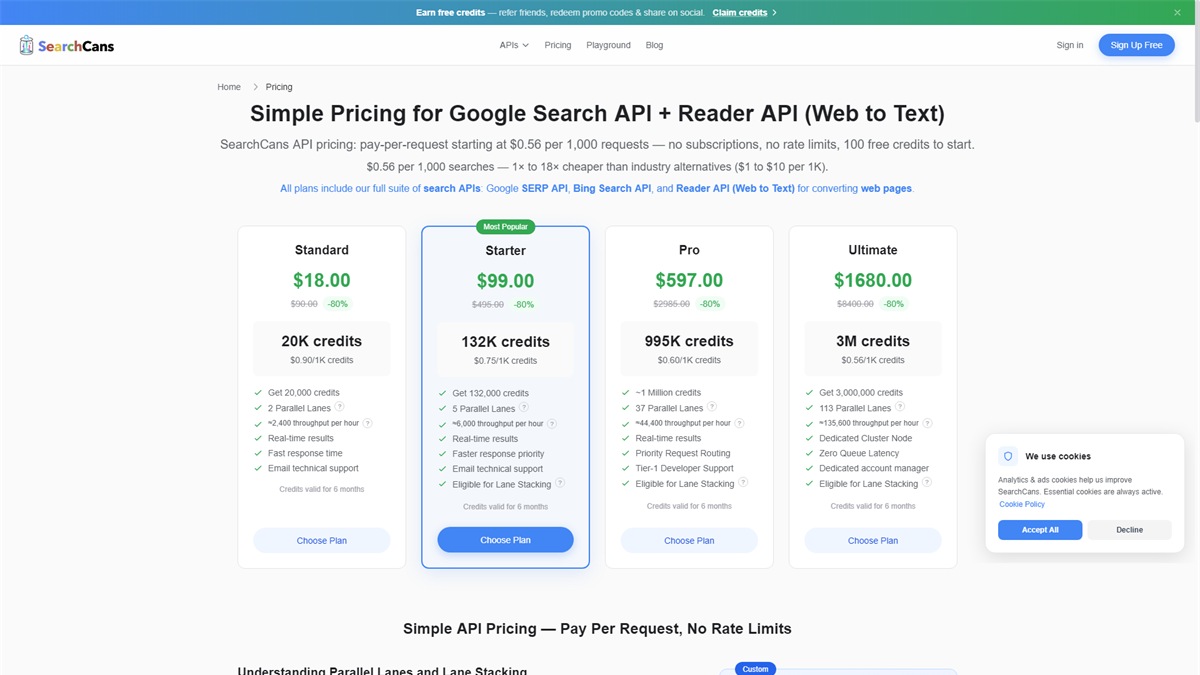Choose the Pro plan
This screenshot has height=675, width=1200.
pyautogui.click(x=689, y=540)
